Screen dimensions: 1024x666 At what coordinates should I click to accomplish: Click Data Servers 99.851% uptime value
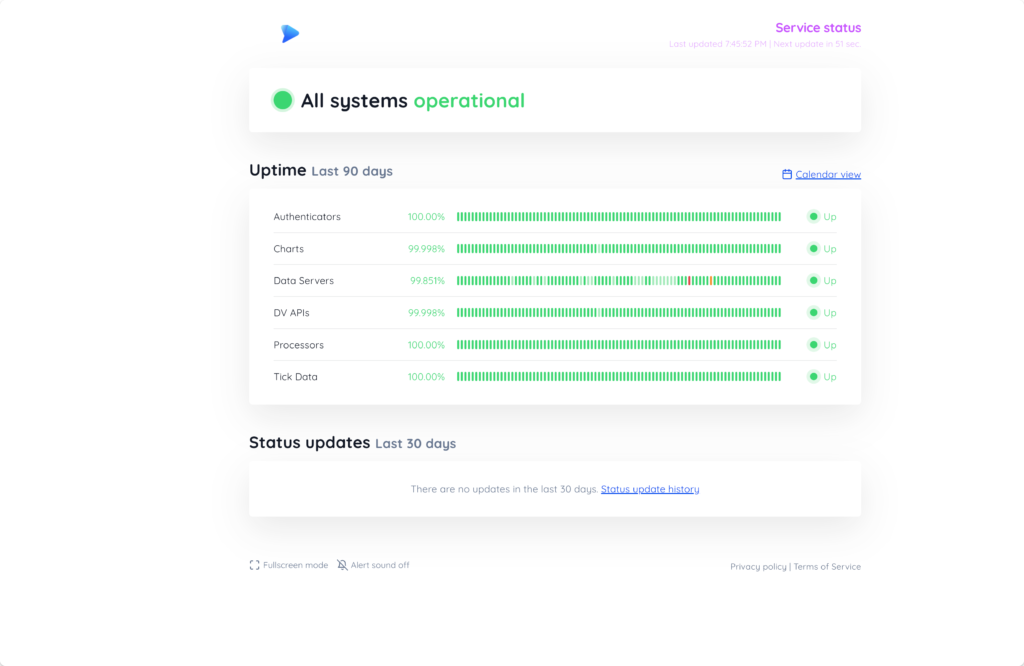(427, 281)
